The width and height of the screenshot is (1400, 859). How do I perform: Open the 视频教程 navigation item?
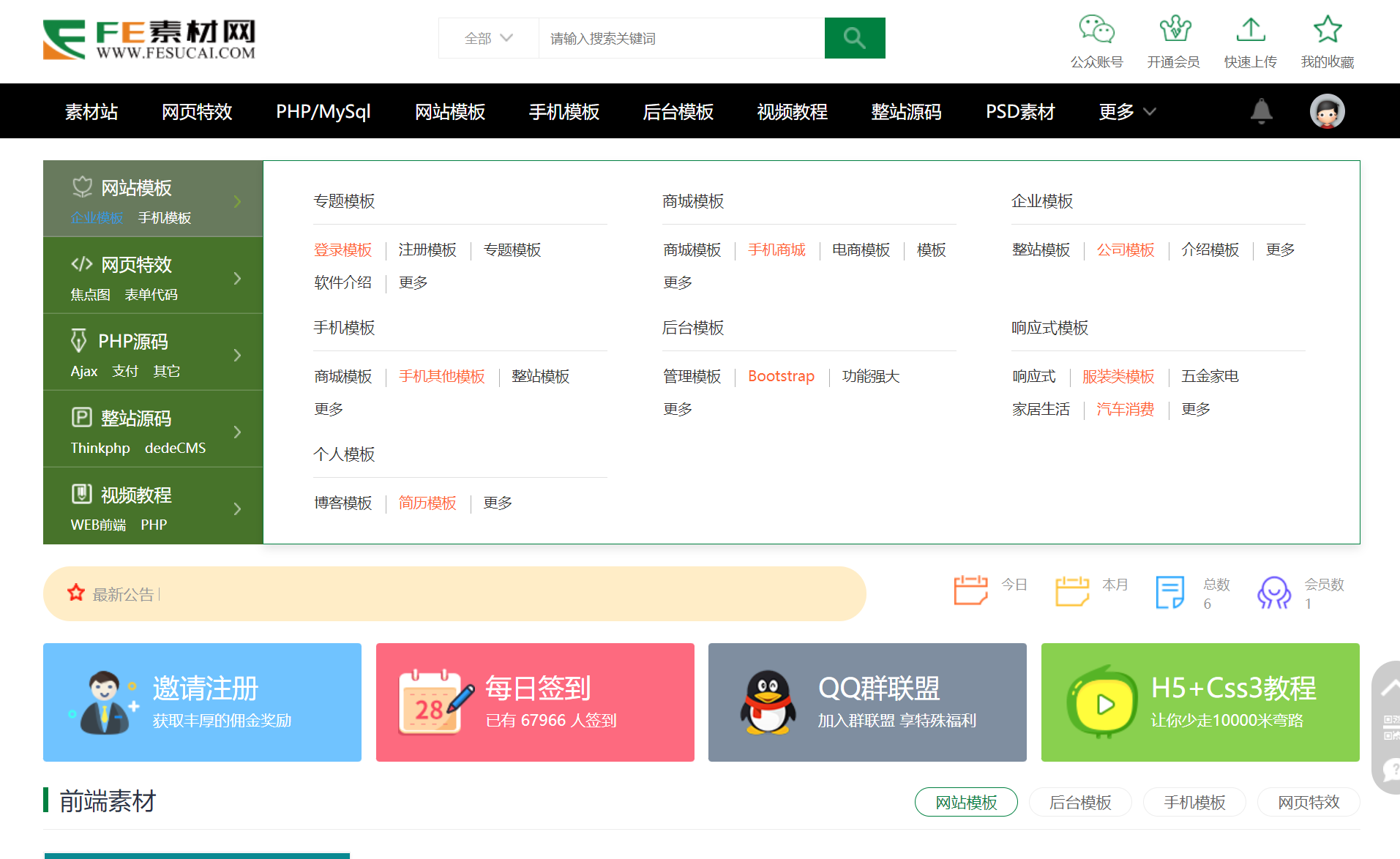pos(791,111)
